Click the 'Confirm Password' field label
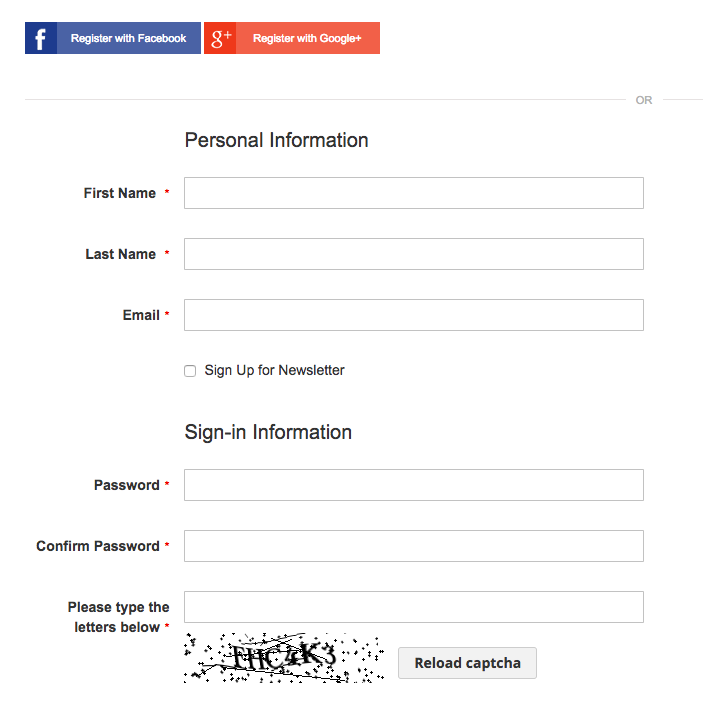The width and height of the screenshot is (703, 702). 98,546
